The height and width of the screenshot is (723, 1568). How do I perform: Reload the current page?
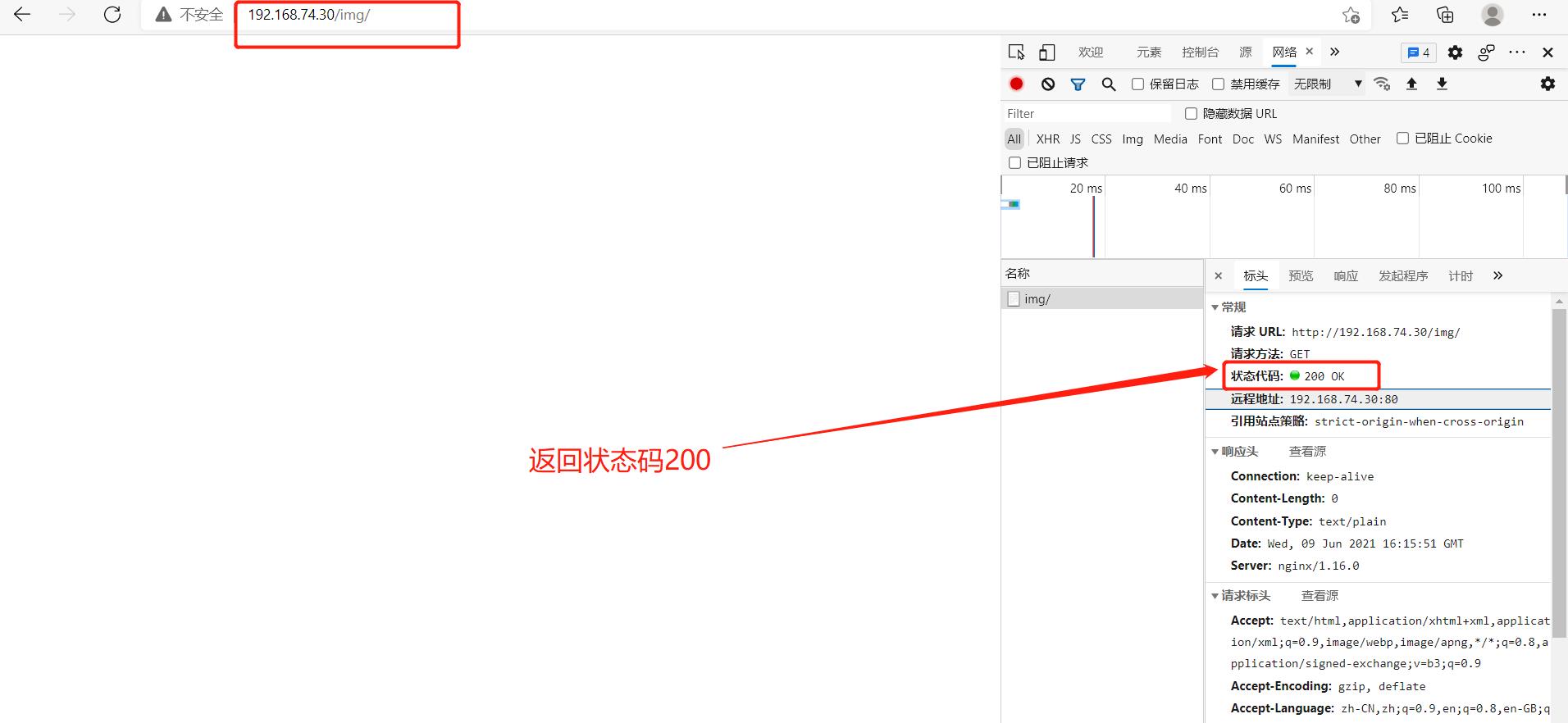tap(112, 15)
